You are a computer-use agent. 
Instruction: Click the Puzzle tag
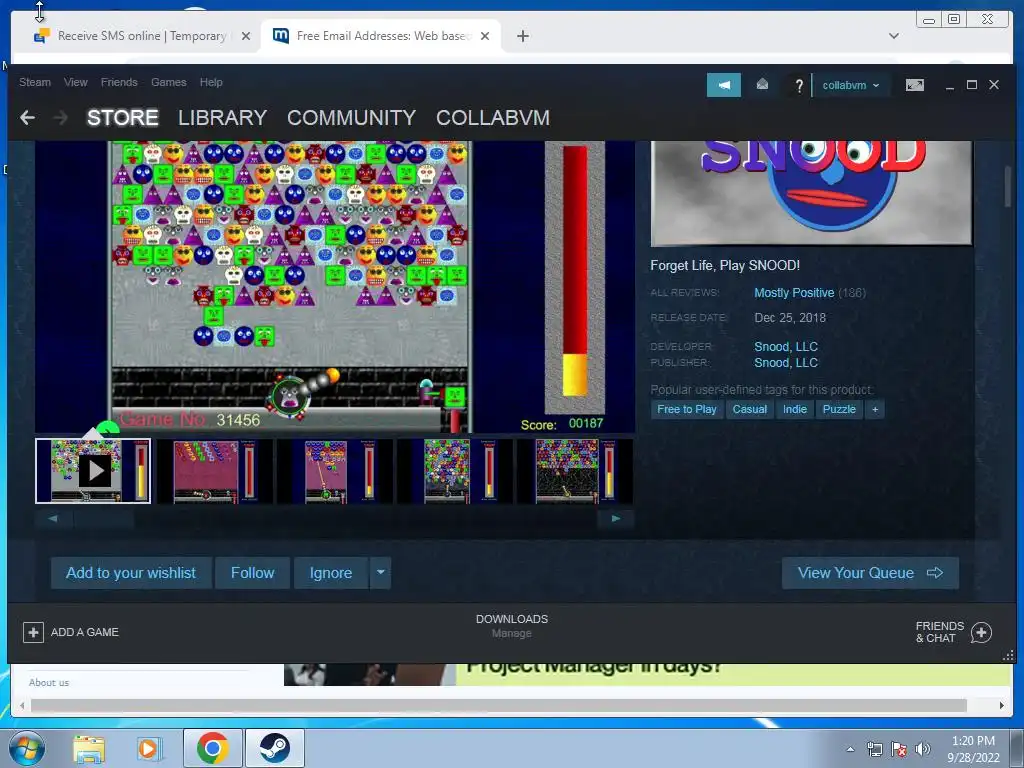[x=839, y=409]
